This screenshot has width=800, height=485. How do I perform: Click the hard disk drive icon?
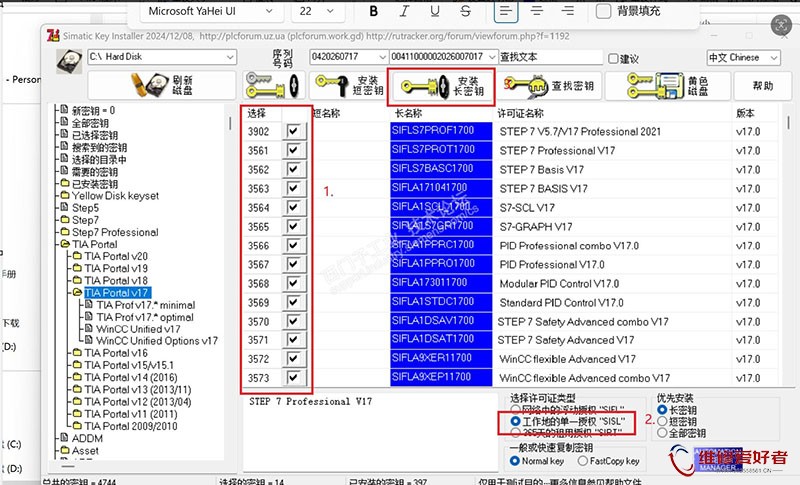[68, 62]
